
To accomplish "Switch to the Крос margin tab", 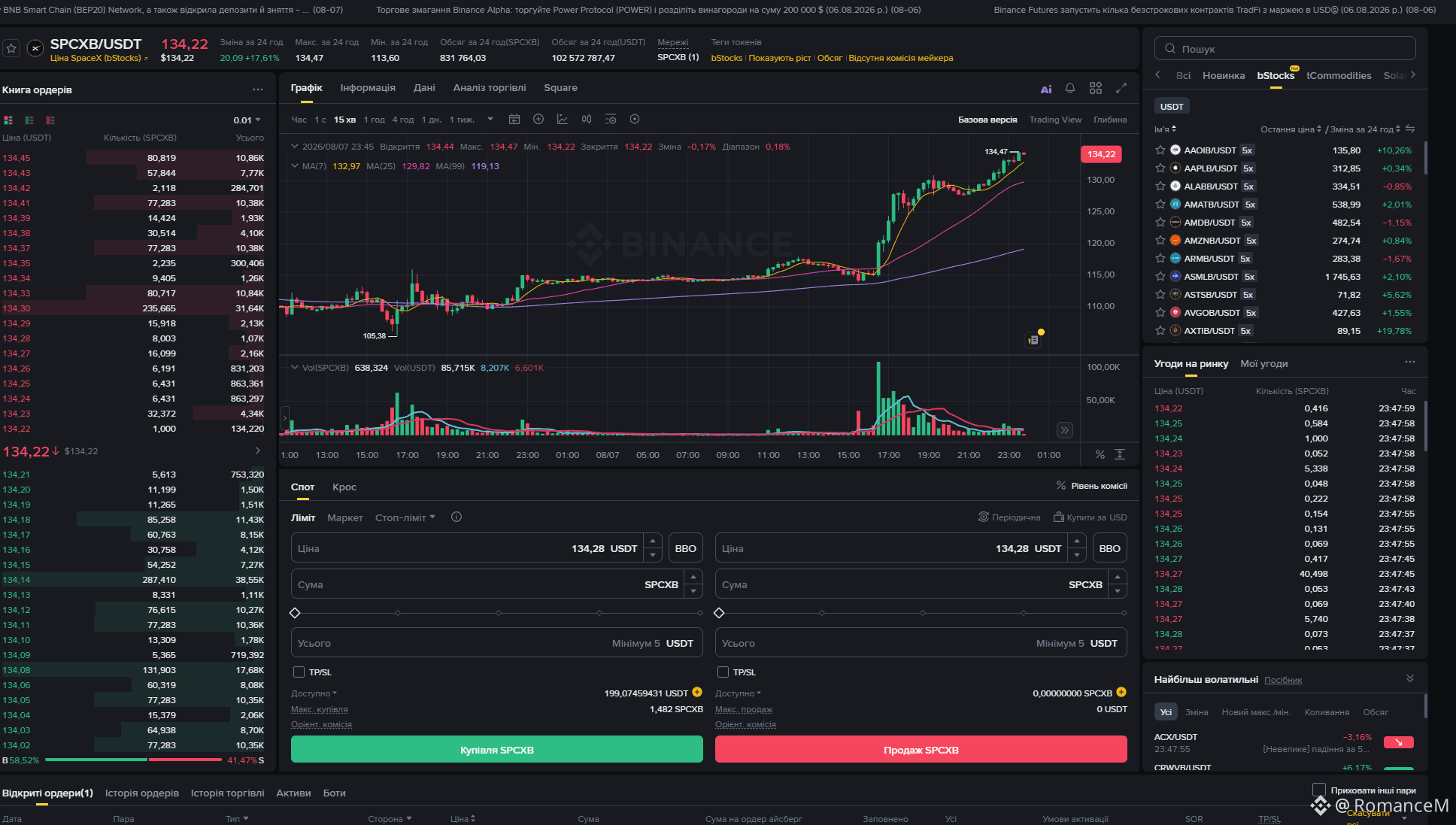I will tap(344, 487).
